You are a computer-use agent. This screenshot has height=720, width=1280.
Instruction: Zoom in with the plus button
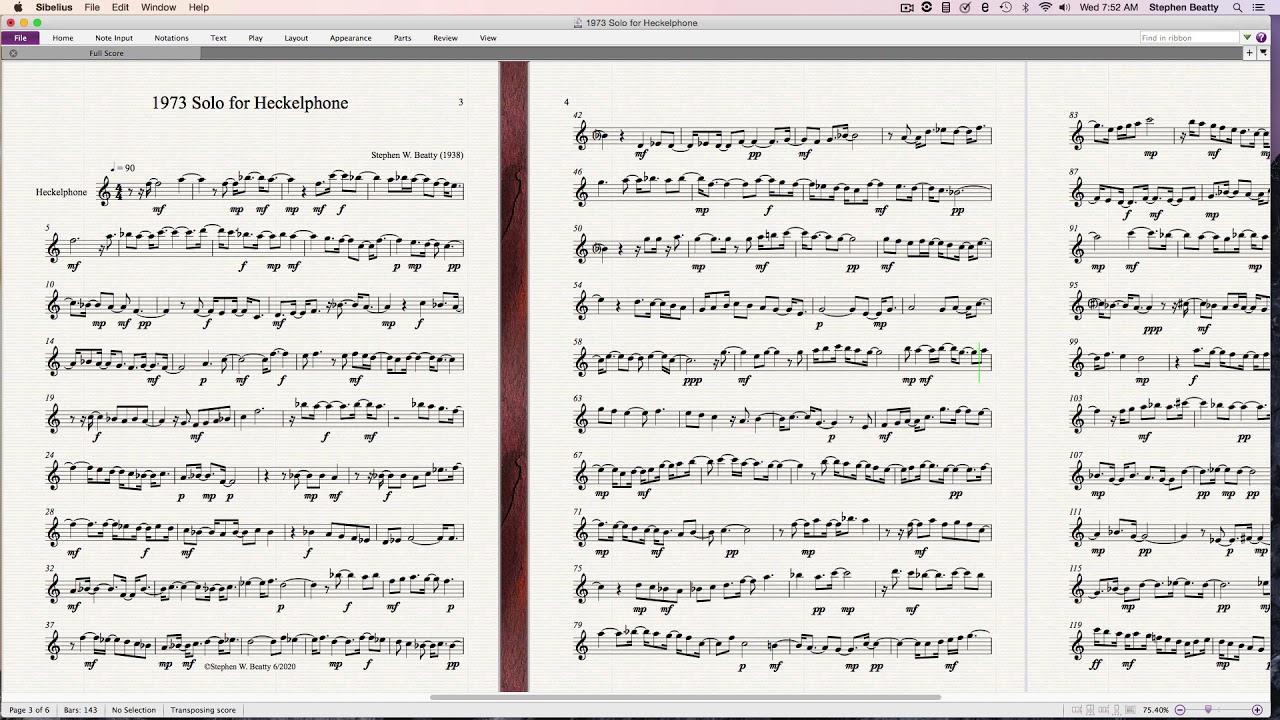1257,710
